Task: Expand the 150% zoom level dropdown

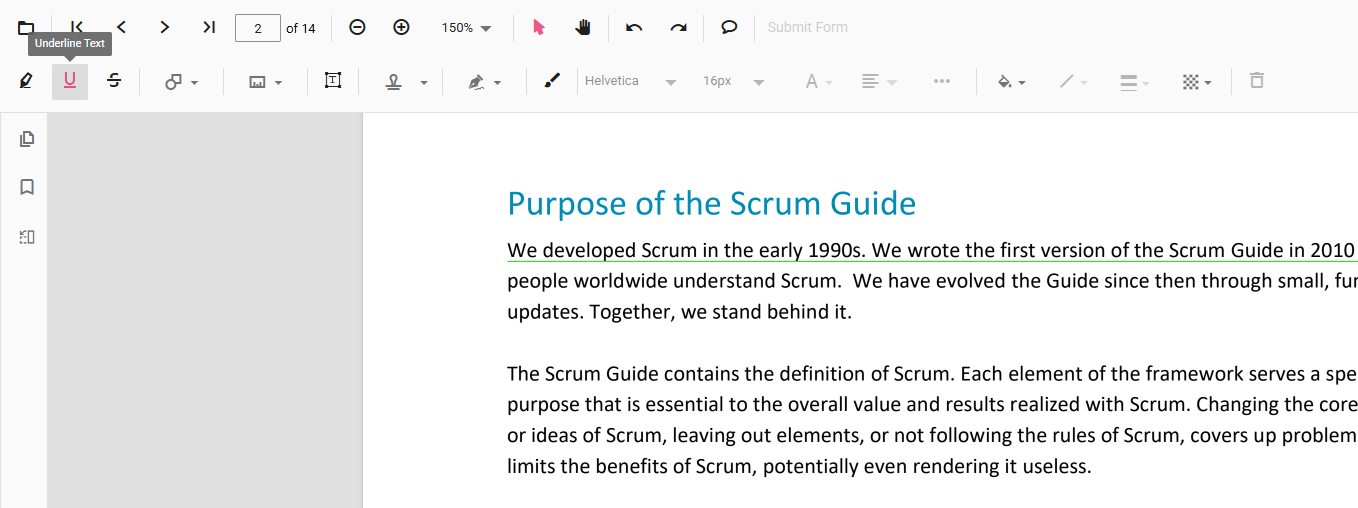Action: (467, 28)
